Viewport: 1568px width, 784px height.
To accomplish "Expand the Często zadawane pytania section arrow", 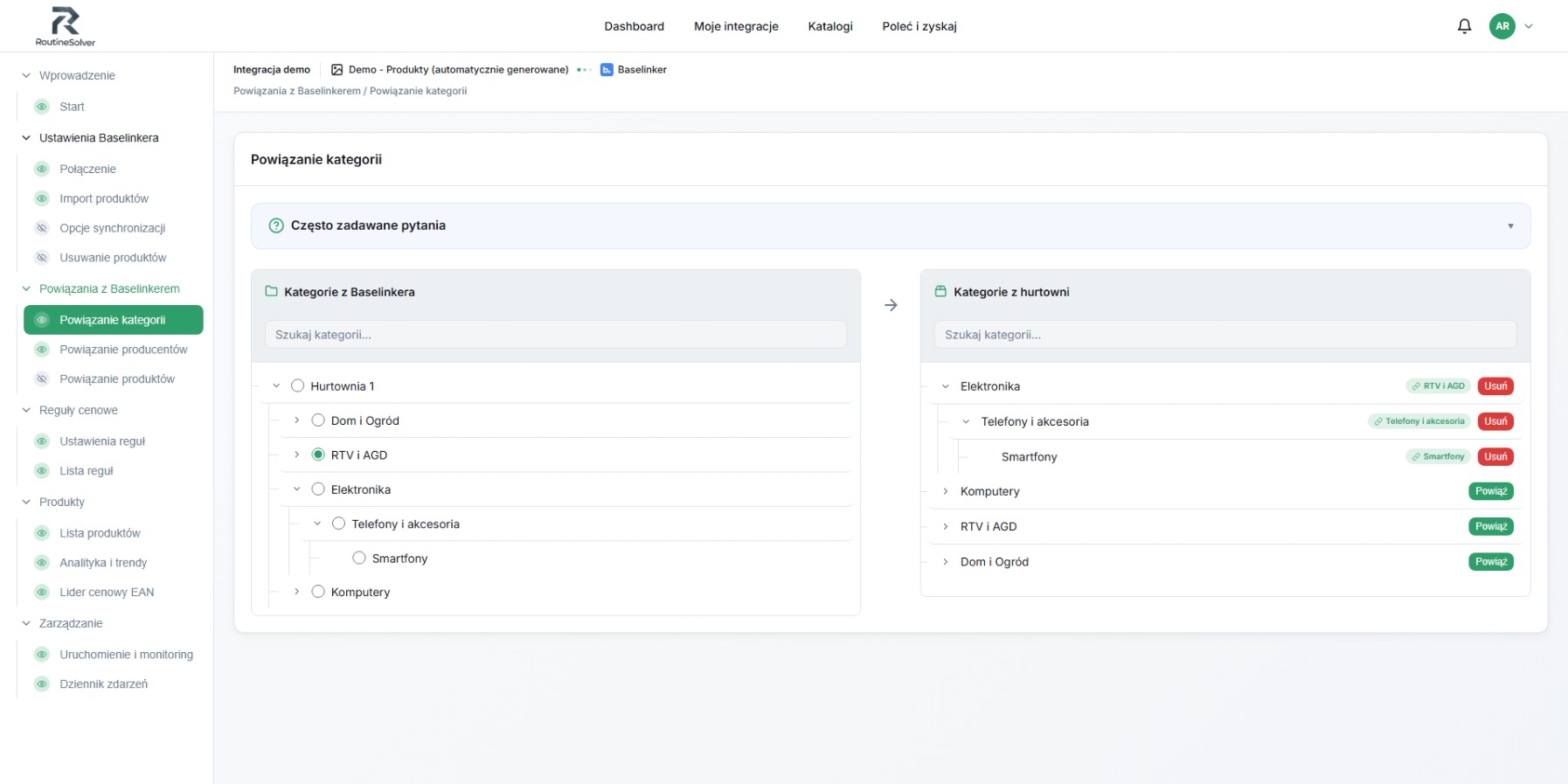I will (x=1510, y=226).
